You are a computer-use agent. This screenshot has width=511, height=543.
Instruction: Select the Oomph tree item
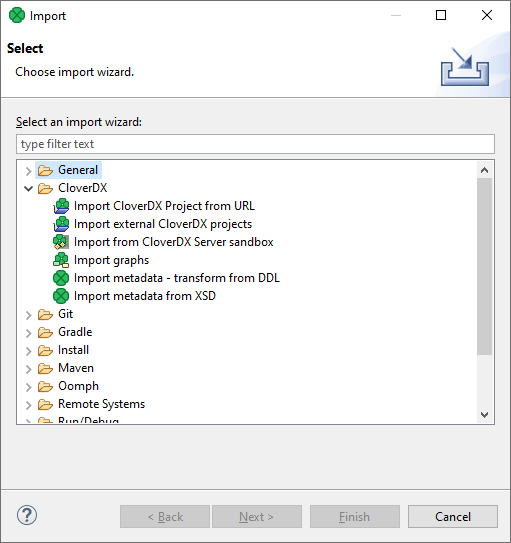[x=79, y=386]
